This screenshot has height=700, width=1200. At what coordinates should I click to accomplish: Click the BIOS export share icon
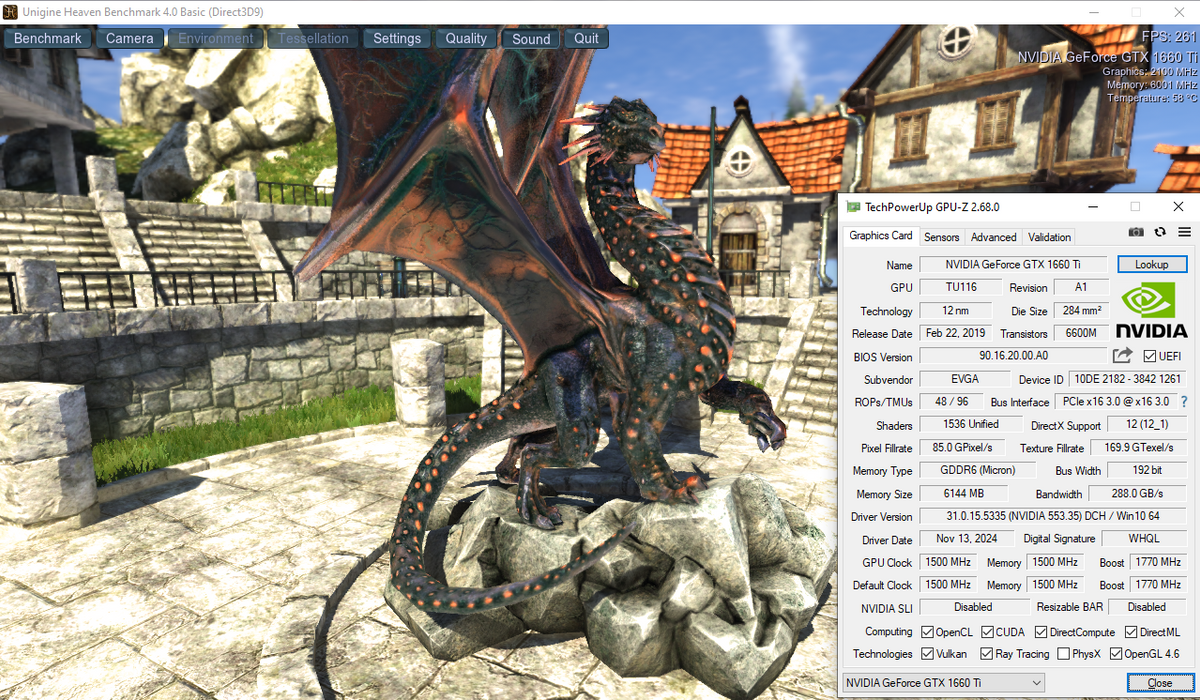[1122, 356]
